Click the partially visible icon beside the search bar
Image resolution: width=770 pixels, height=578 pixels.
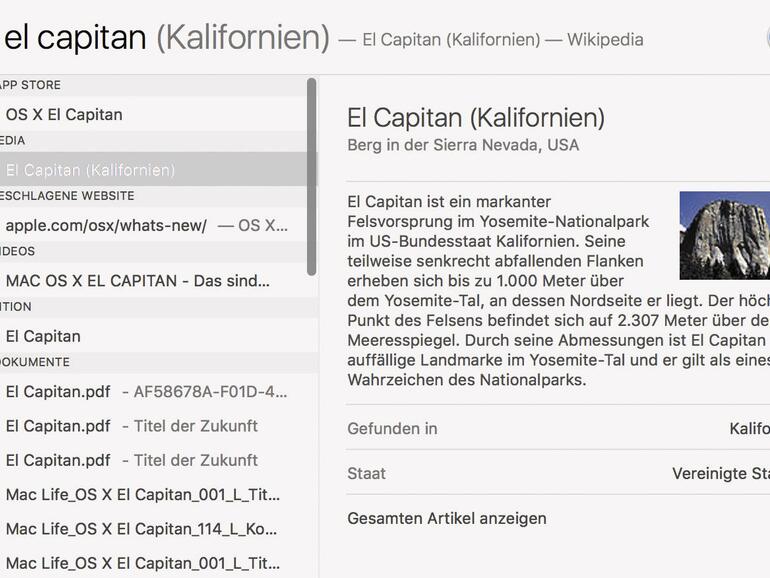tap(764, 40)
